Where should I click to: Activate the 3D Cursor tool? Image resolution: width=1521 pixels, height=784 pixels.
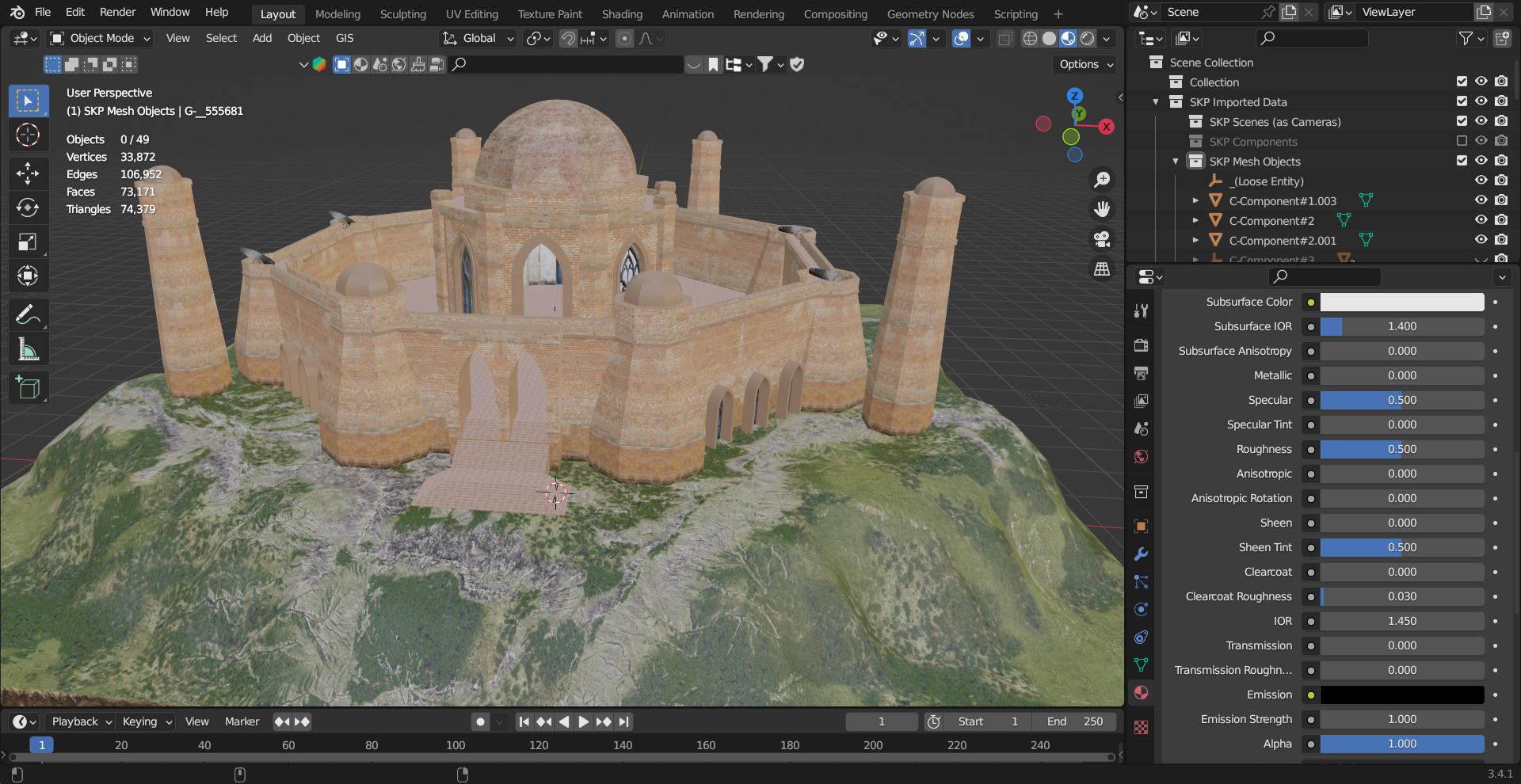(28, 135)
